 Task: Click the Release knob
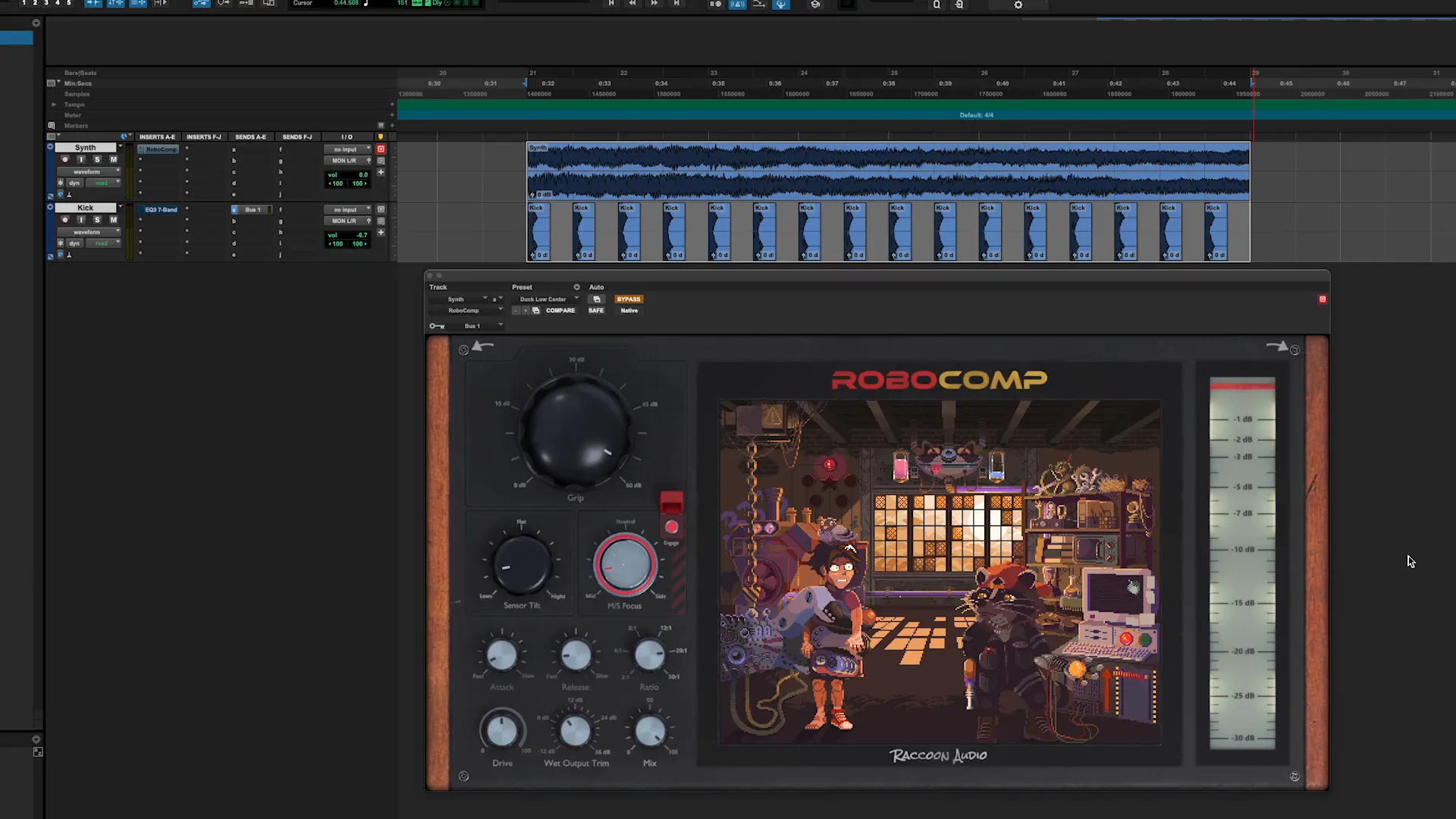click(576, 655)
